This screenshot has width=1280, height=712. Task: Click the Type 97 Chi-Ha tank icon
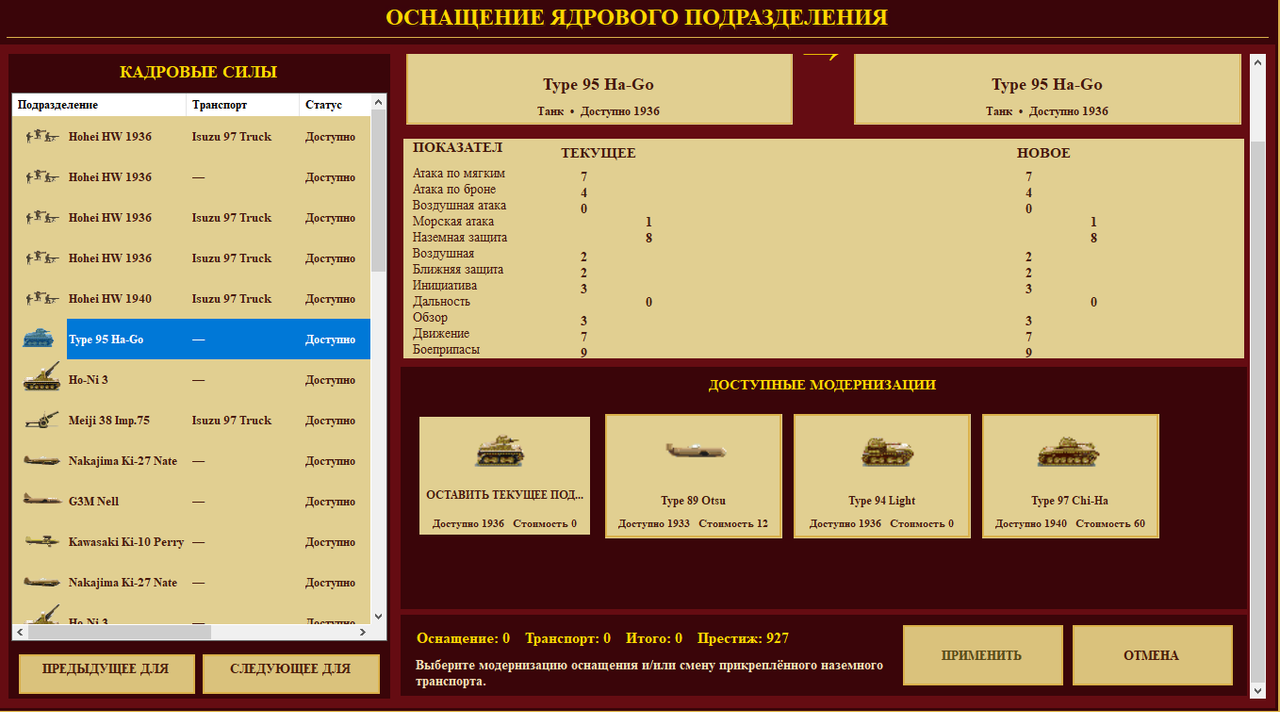click(1069, 452)
